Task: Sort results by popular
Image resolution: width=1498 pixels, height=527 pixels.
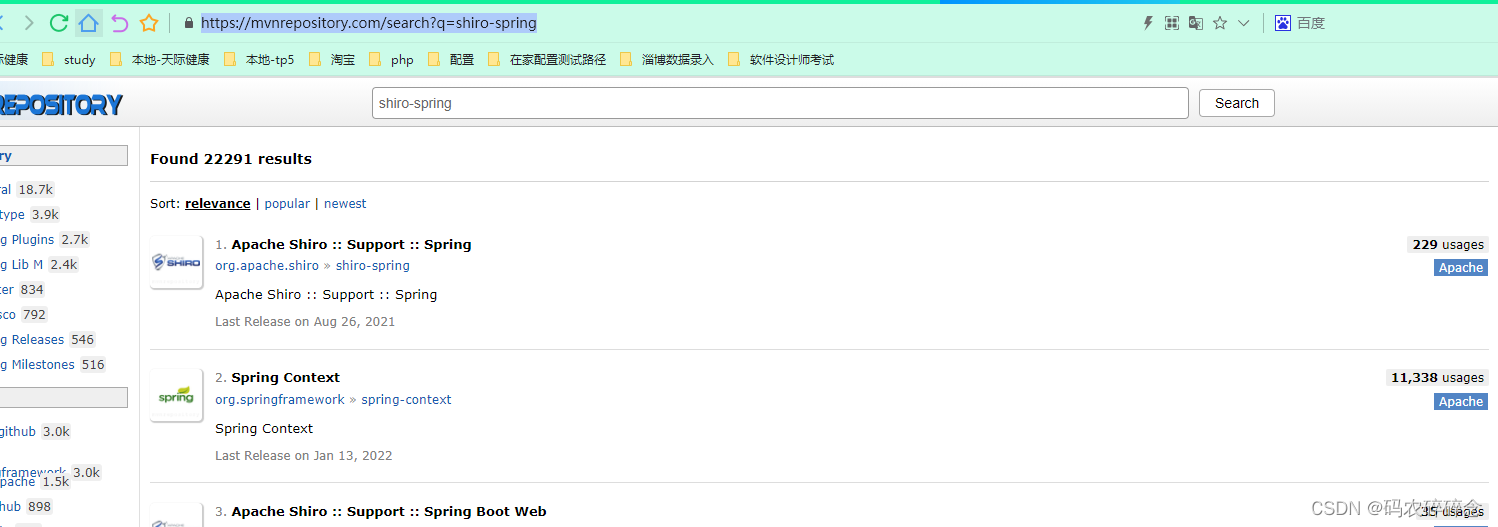Action: 287,203
